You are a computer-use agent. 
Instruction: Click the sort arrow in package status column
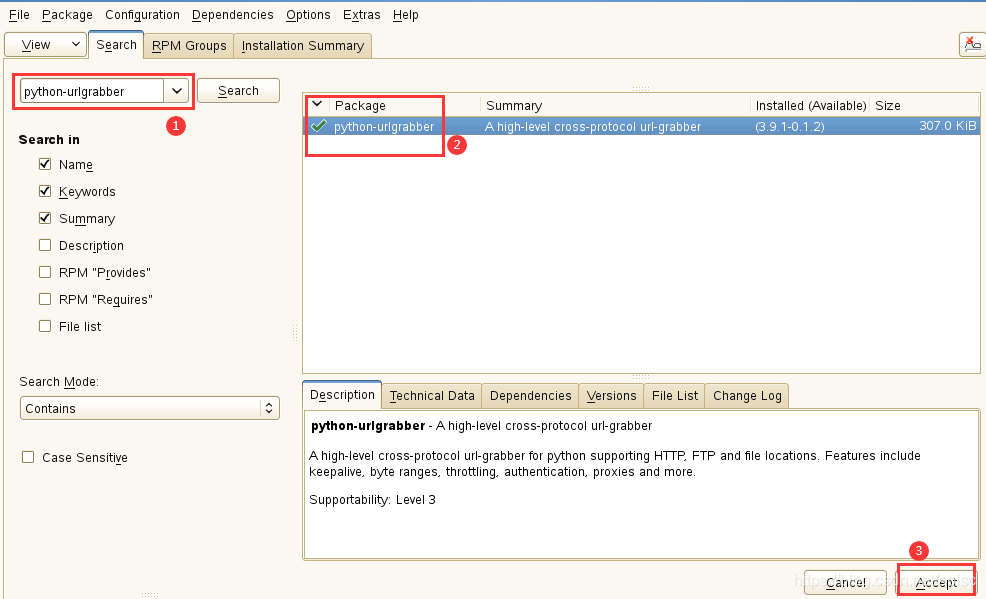[317, 104]
